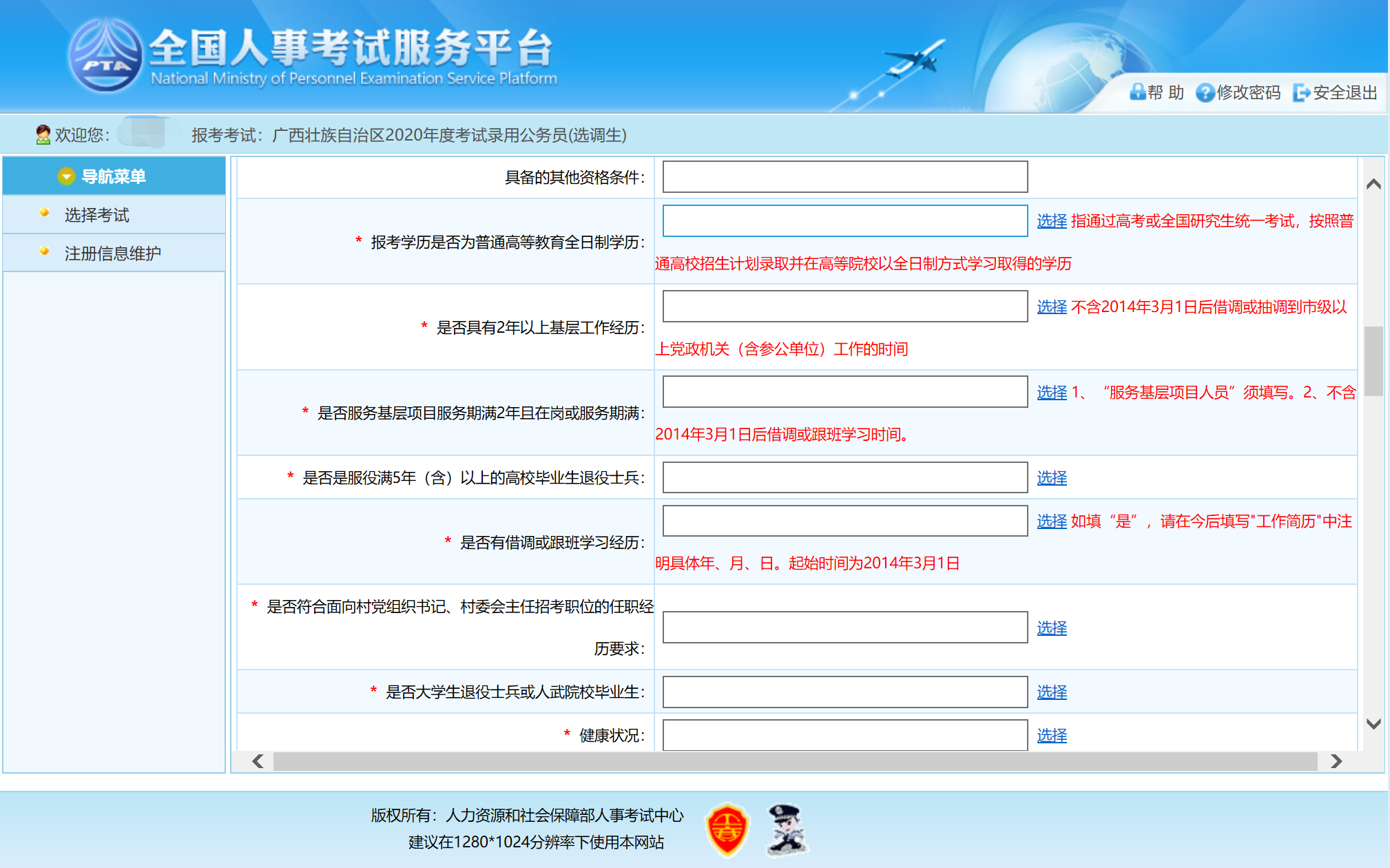Click 修改密码 link in top bar

(1248, 92)
